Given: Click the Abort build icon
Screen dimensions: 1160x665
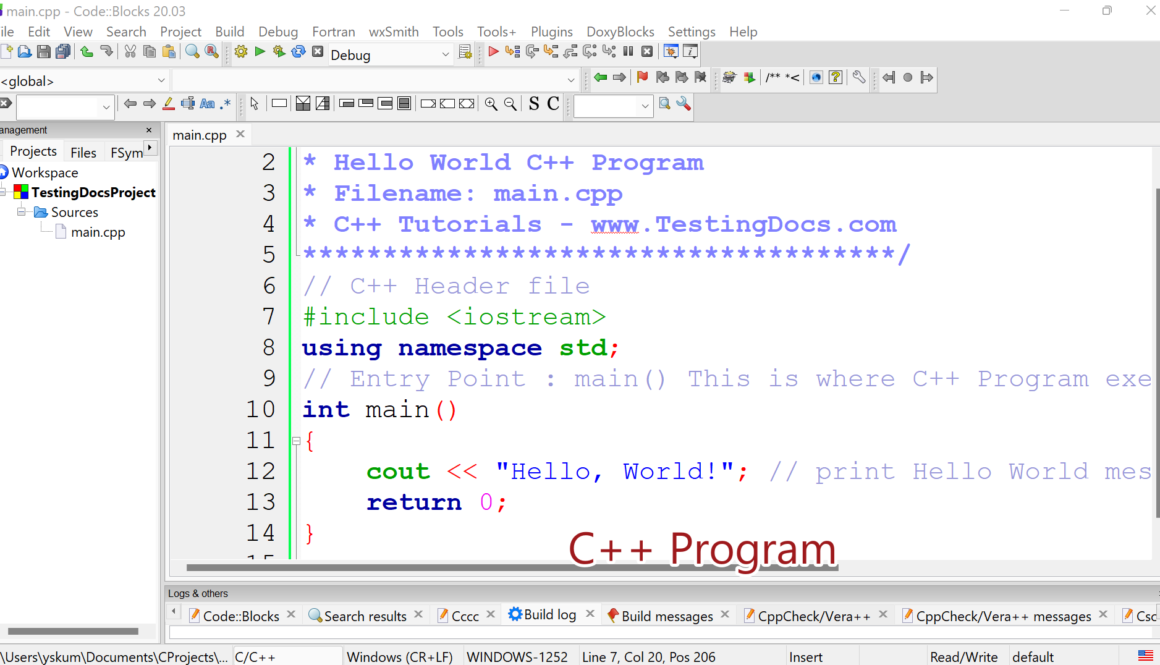Looking at the screenshot, I should [318, 52].
